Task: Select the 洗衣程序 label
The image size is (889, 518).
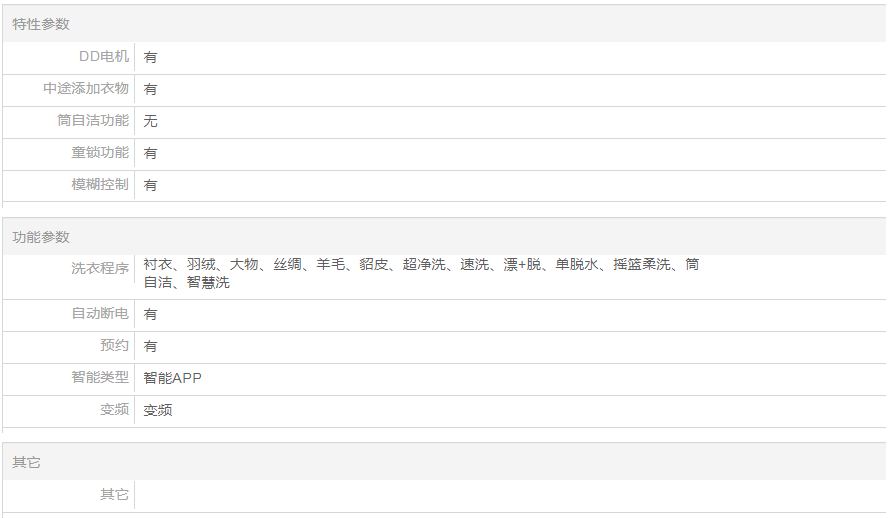Action: point(100,269)
